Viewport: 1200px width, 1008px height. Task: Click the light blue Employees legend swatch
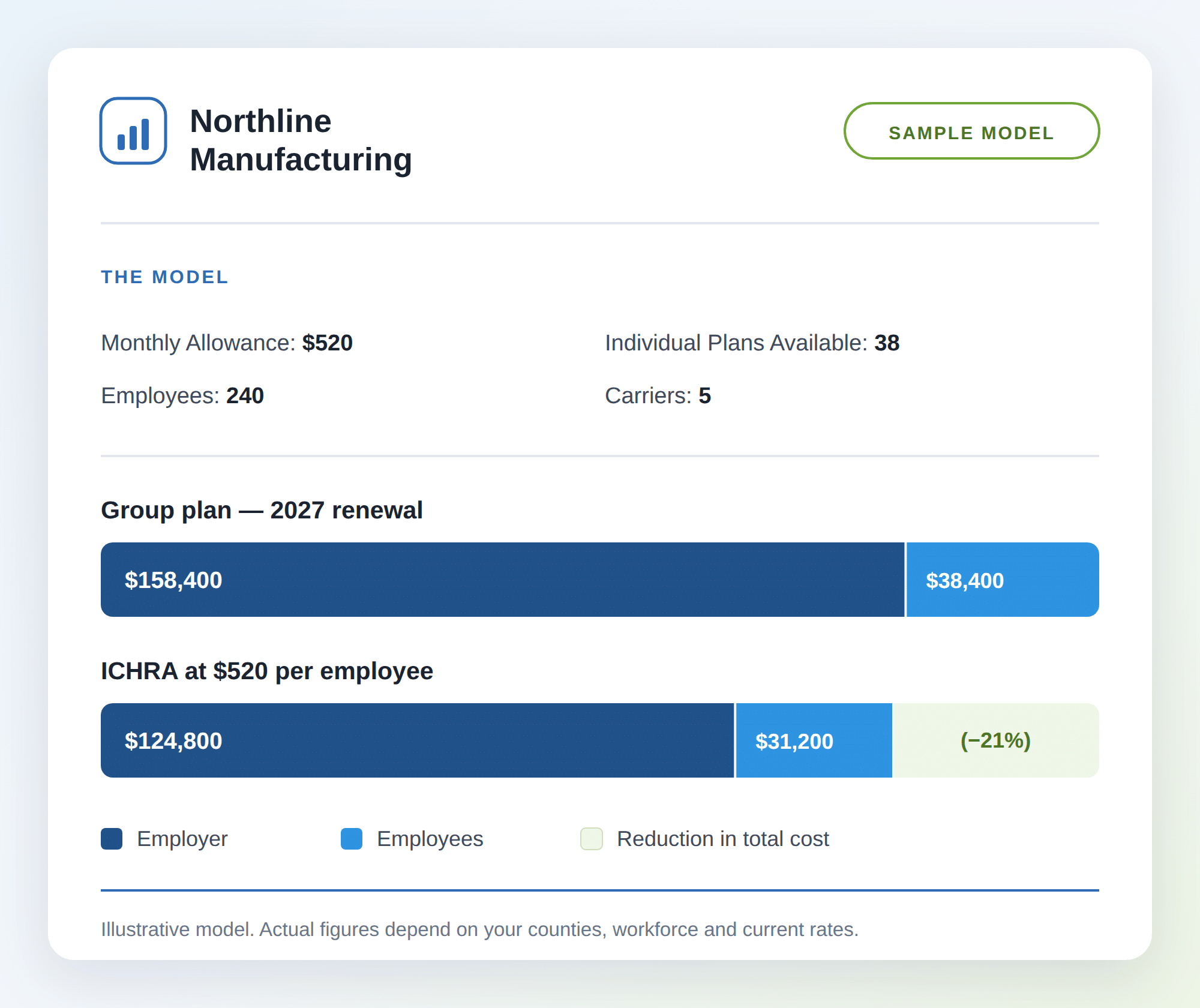pyautogui.click(x=352, y=839)
